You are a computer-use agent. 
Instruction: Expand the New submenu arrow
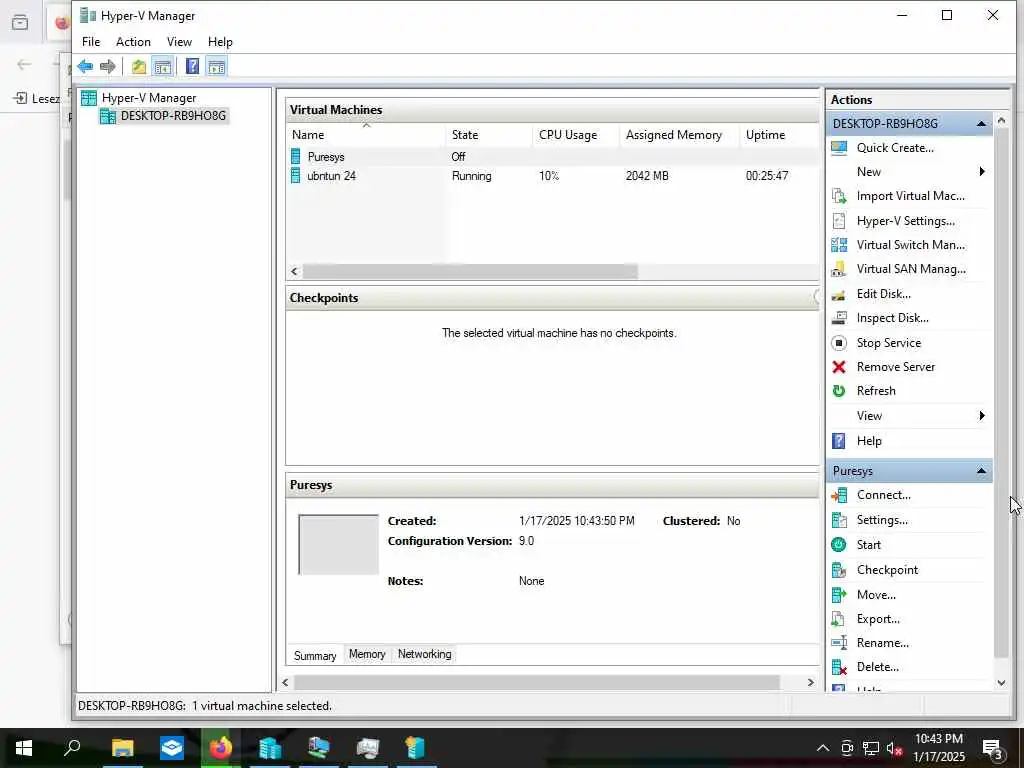[x=982, y=172]
